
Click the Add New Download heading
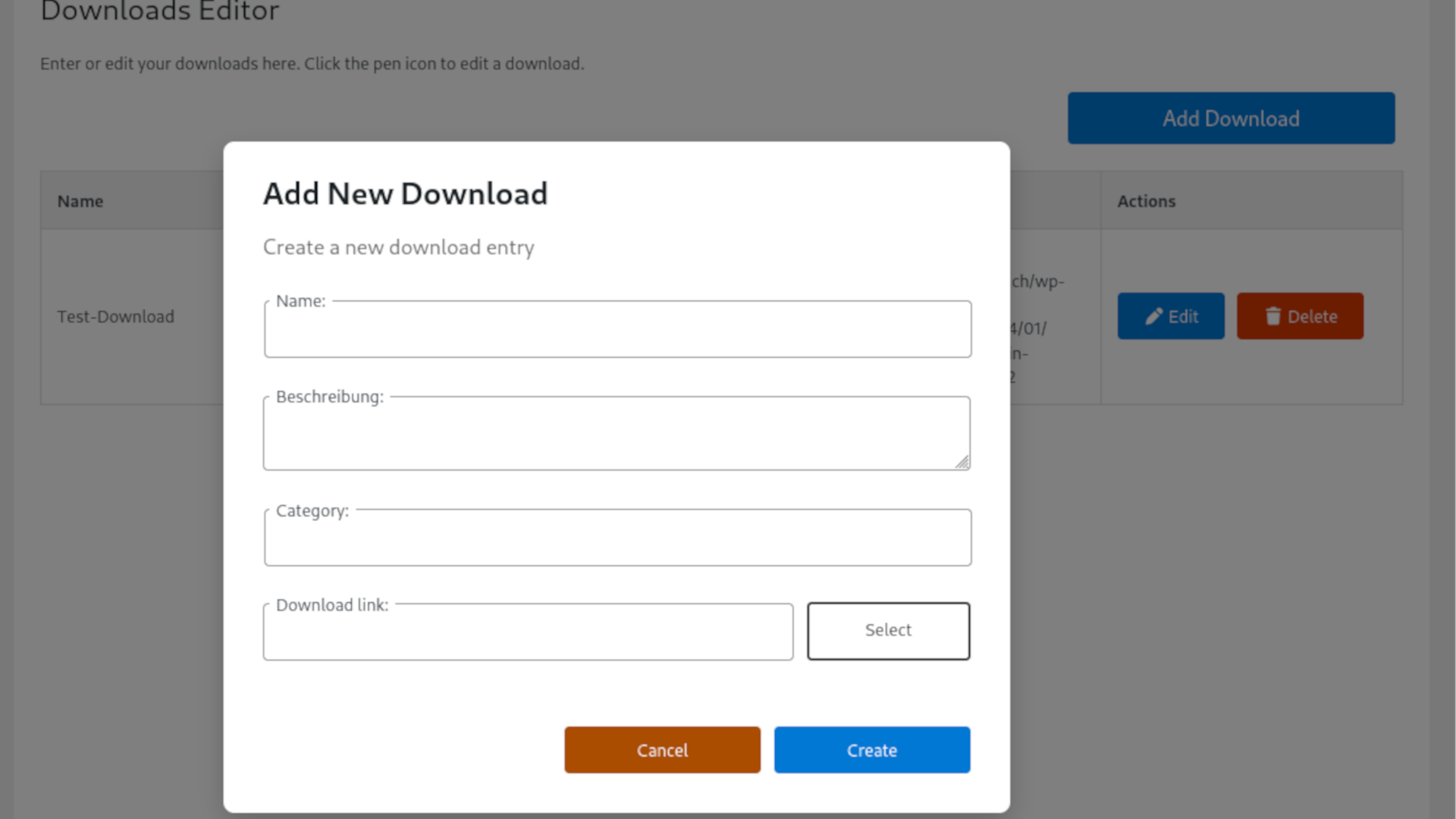click(405, 194)
